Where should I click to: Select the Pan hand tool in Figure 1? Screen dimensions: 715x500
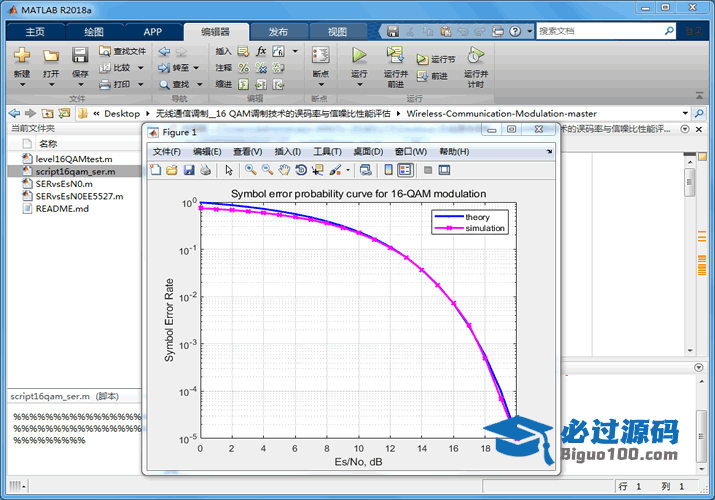pos(284,170)
